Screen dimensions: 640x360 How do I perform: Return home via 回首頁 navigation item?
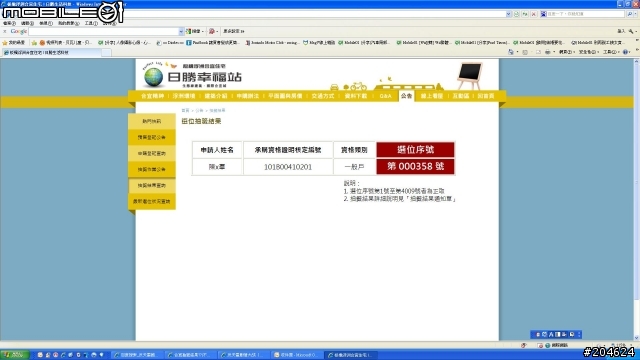pos(486,96)
